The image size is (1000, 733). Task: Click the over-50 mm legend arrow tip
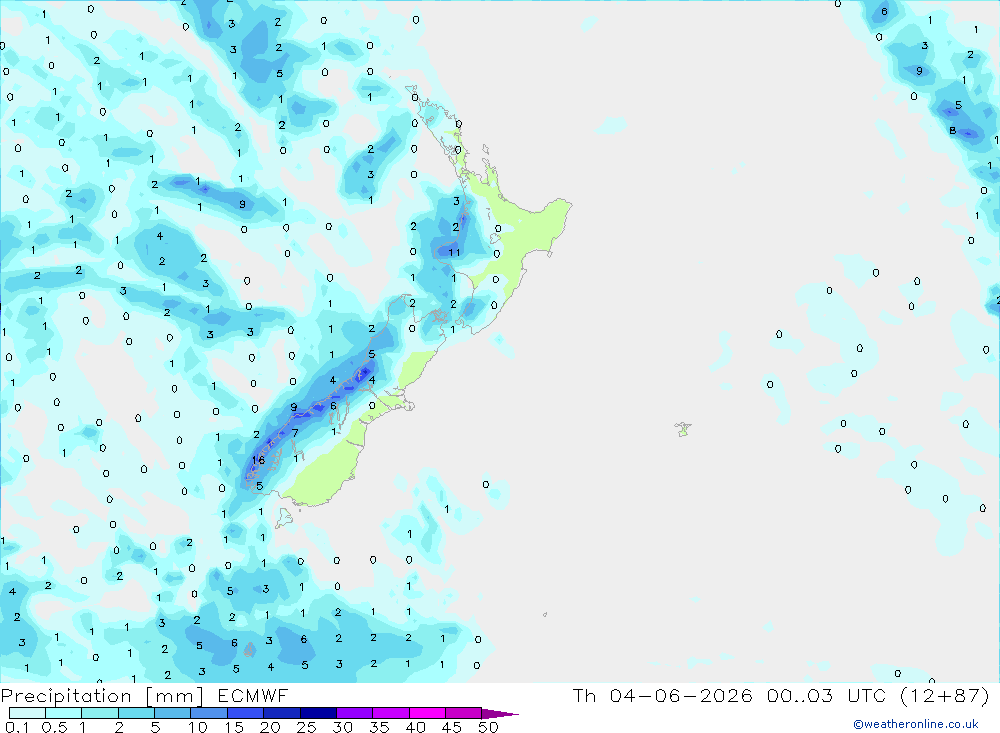(500, 713)
